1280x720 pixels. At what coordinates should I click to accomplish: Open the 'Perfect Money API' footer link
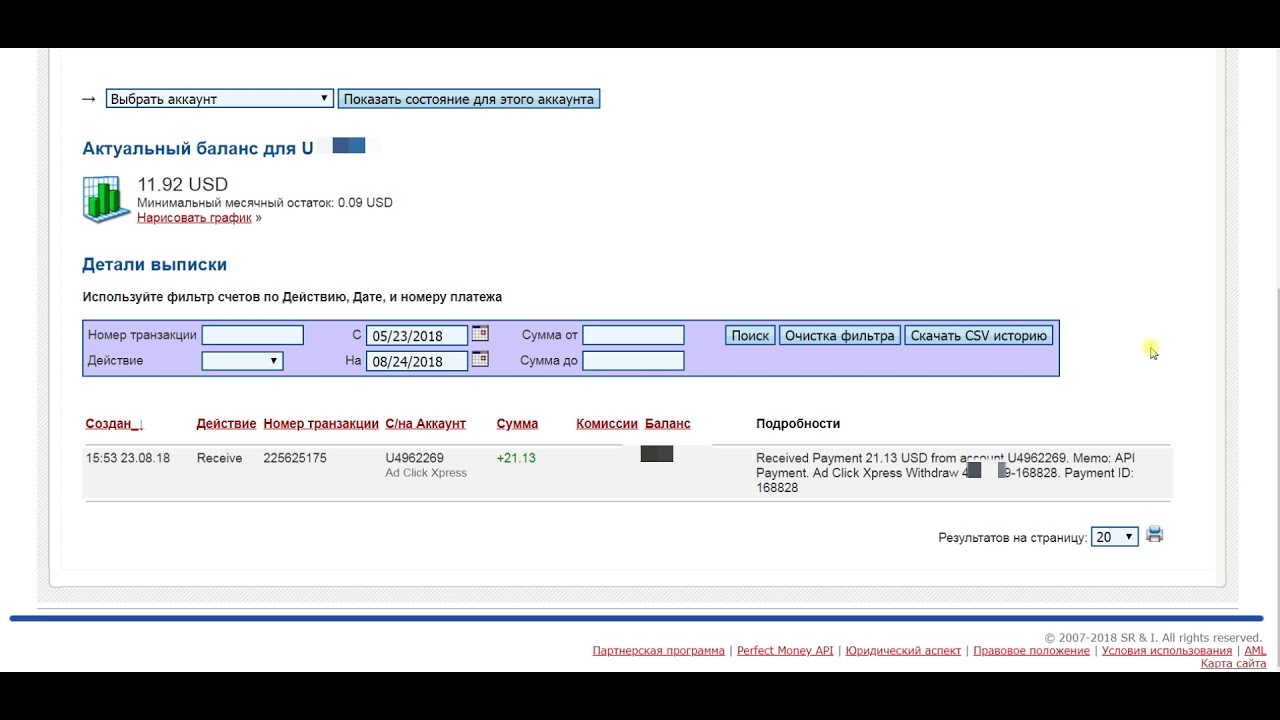[x=785, y=651]
